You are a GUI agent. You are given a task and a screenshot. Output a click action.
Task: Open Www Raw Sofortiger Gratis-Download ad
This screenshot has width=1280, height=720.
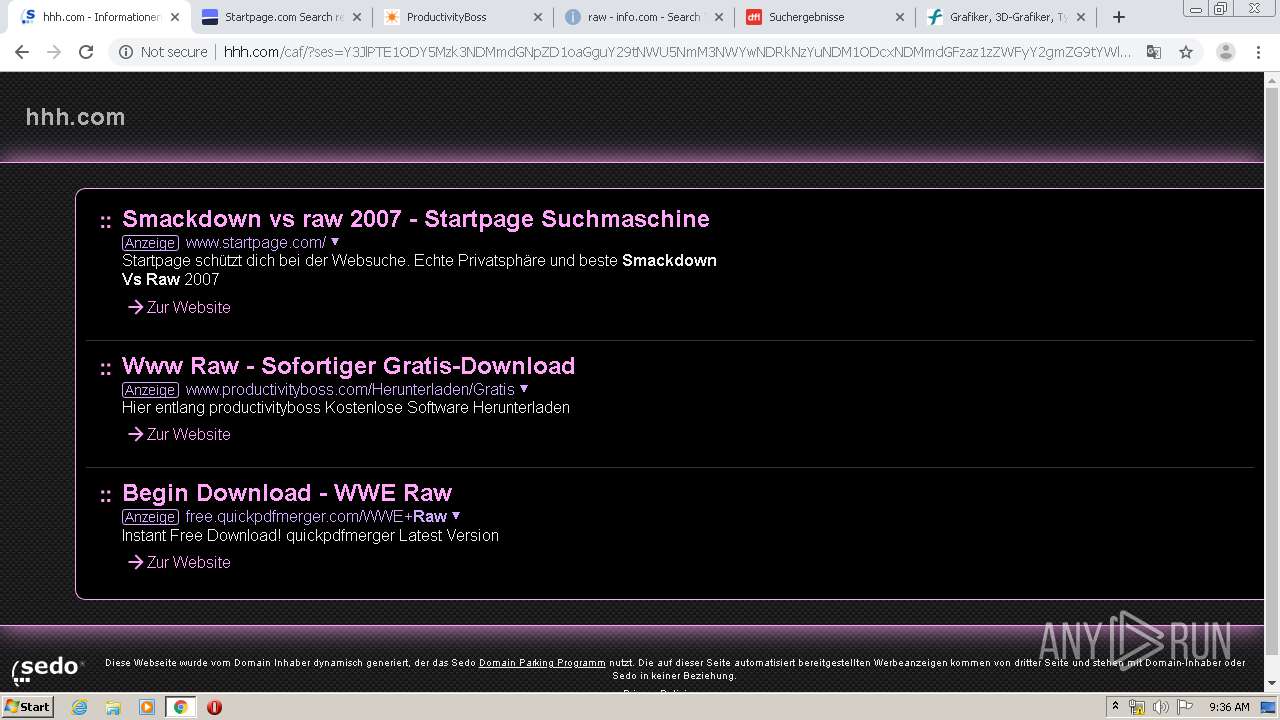348,366
